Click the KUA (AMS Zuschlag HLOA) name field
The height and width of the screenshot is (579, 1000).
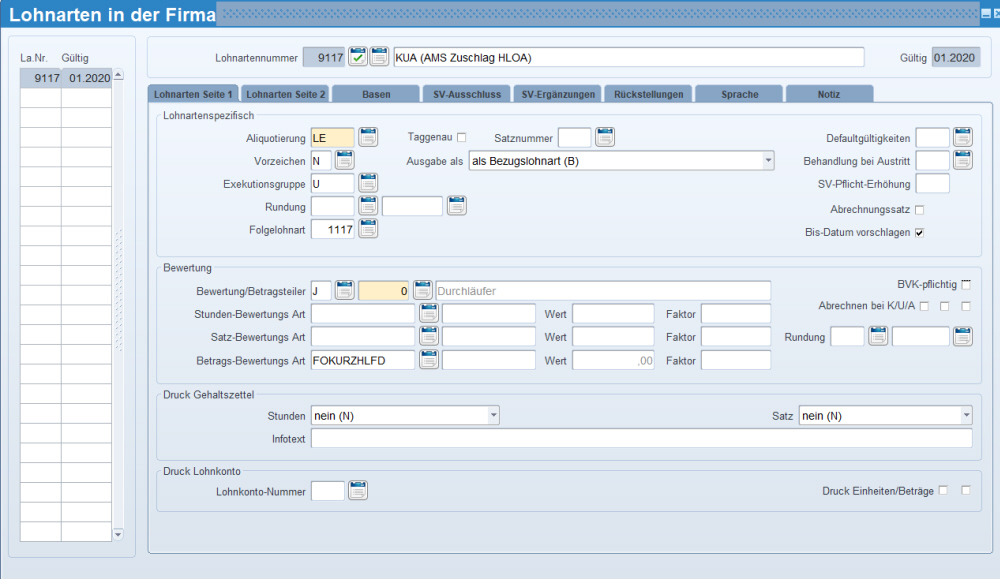629,57
